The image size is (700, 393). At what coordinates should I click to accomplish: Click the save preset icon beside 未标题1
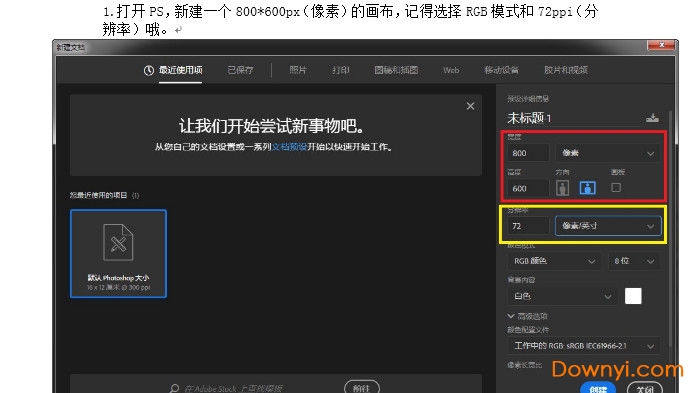[652, 118]
